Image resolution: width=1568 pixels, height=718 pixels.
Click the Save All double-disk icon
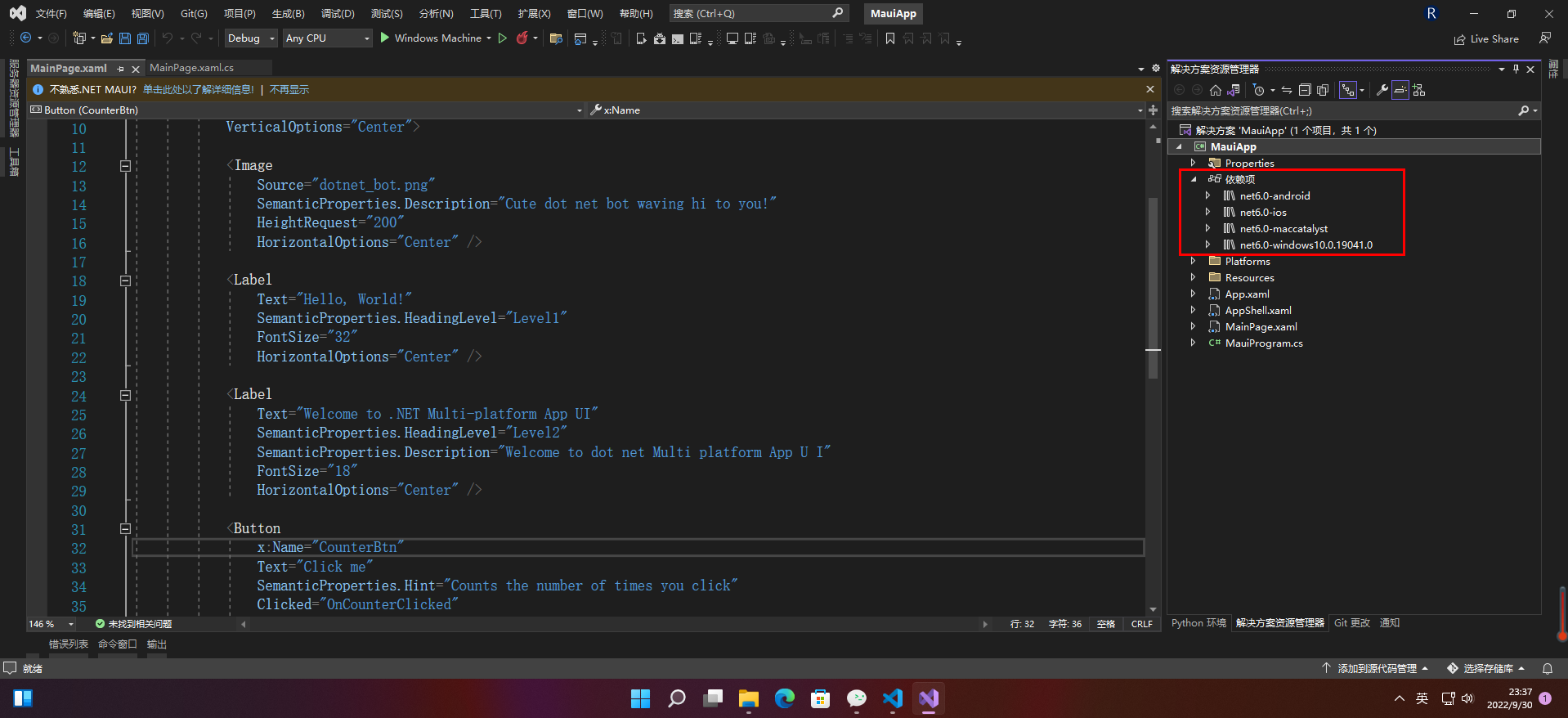pyautogui.click(x=143, y=38)
